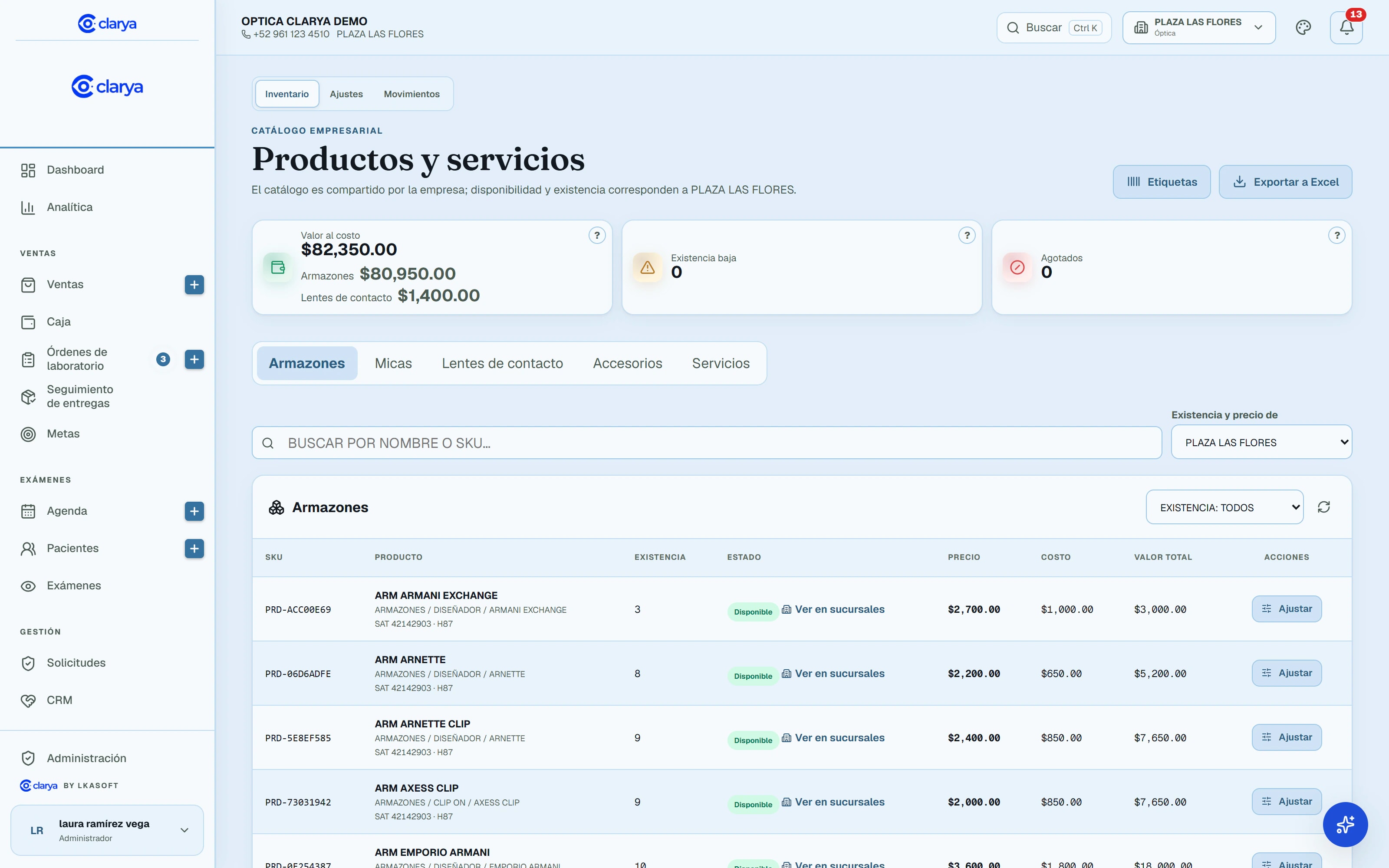1389x868 pixels.
Task: Click the Caja wallet icon
Action: pos(28,322)
